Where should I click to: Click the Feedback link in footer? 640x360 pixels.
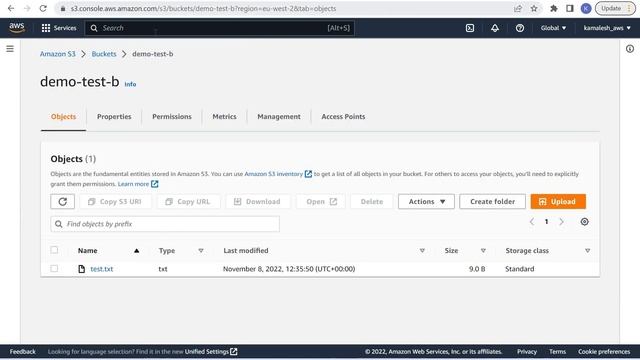(22, 351)
